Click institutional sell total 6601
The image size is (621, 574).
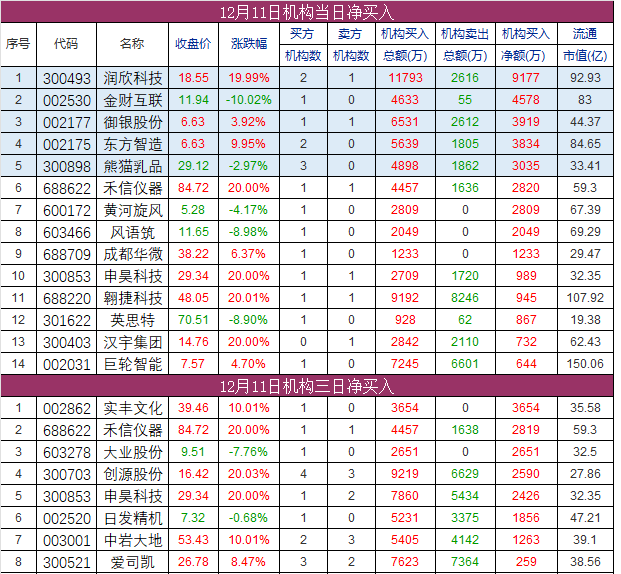coord(465,364)
